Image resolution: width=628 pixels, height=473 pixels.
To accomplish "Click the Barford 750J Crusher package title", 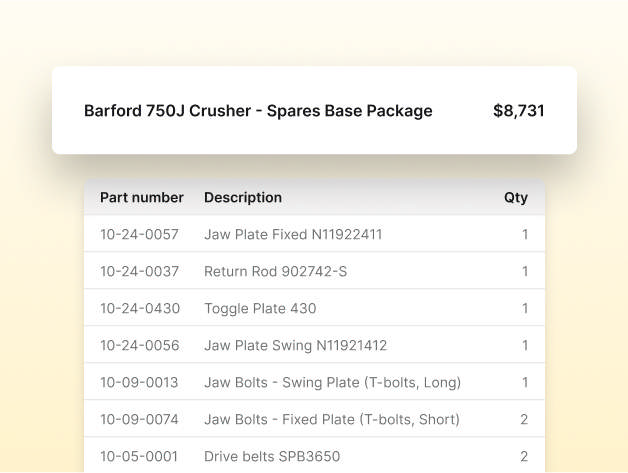I will pos(258,111).
